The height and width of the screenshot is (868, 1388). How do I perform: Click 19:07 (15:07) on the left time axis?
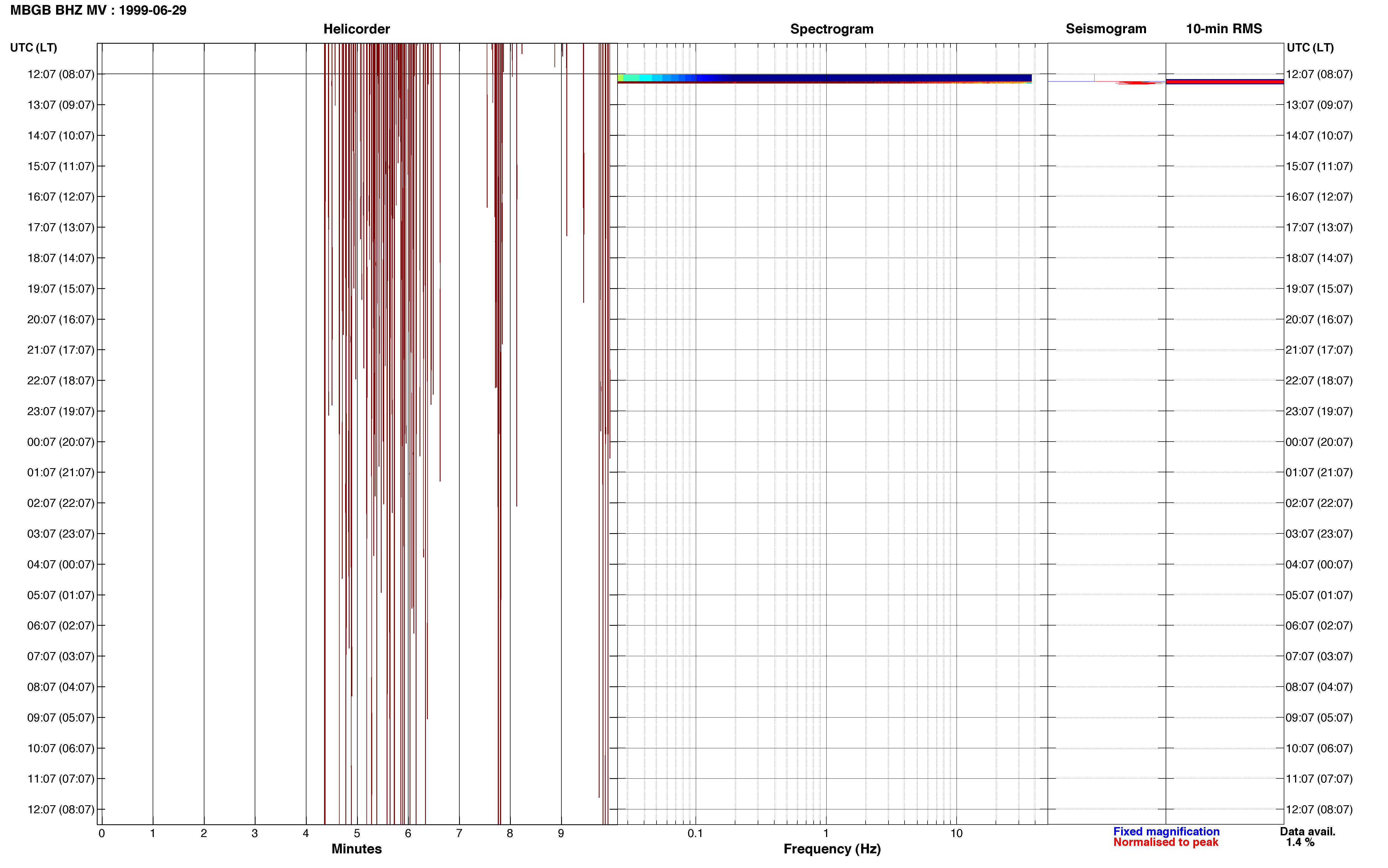(61, 289)
